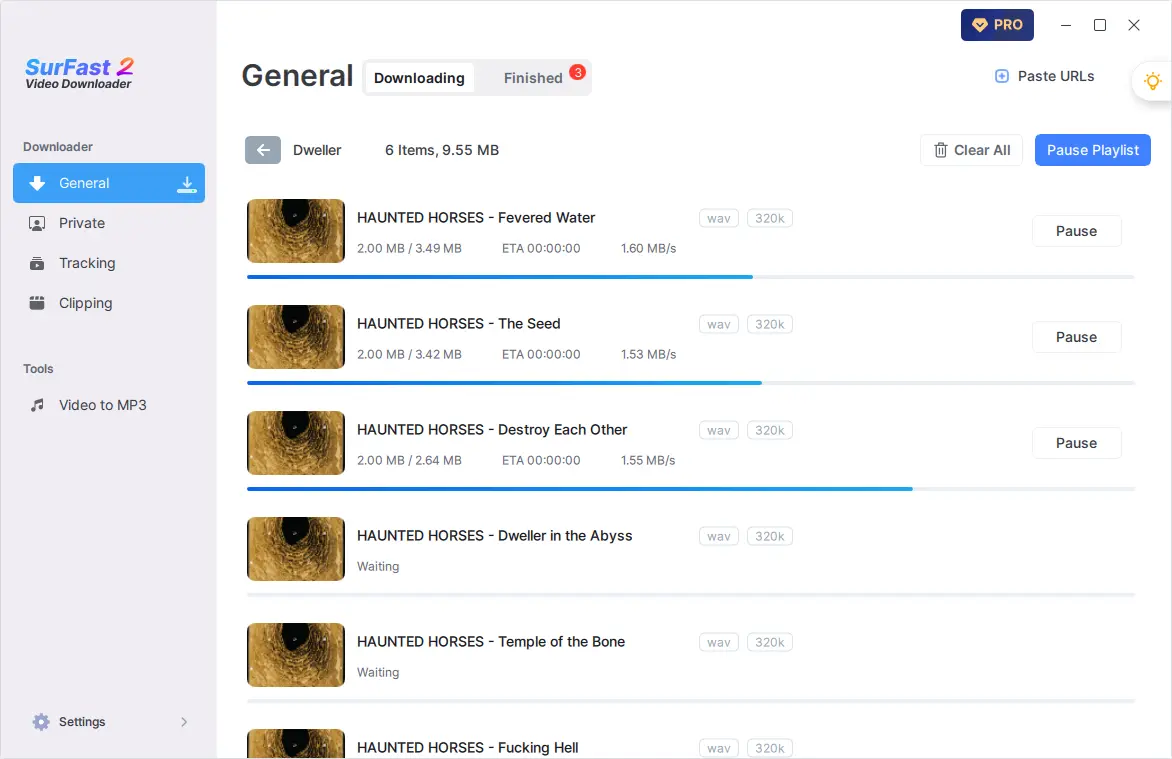Screen dimensions: 1172x759
Task: Click the red 3 badge on Finished
Action: 577,72
